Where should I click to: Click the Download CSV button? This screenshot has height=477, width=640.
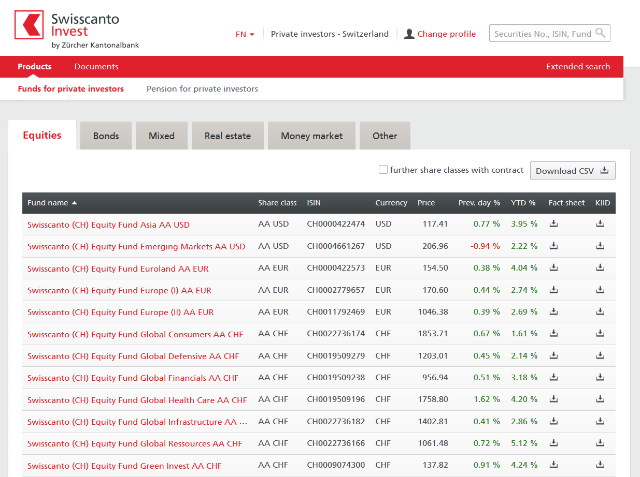(573, 171)
